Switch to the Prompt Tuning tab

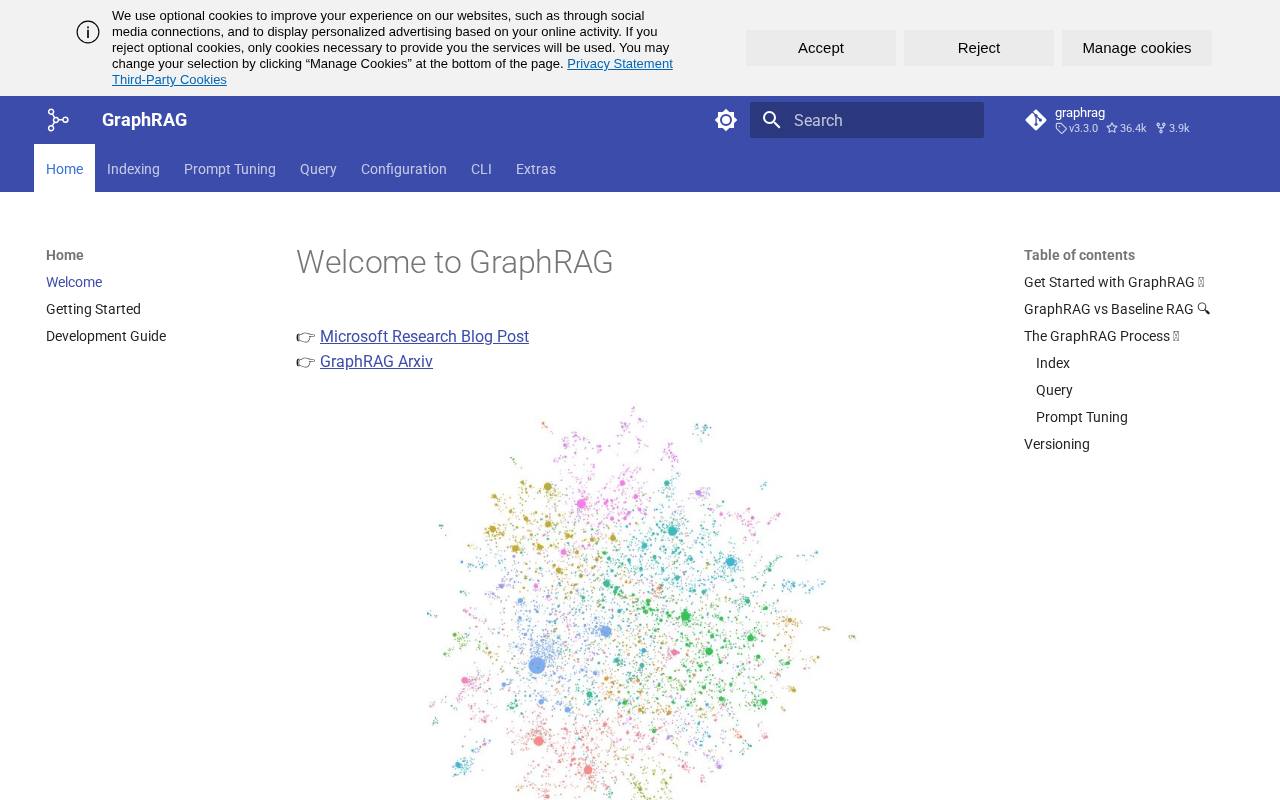pyautogui.click(x=230, y=169)
